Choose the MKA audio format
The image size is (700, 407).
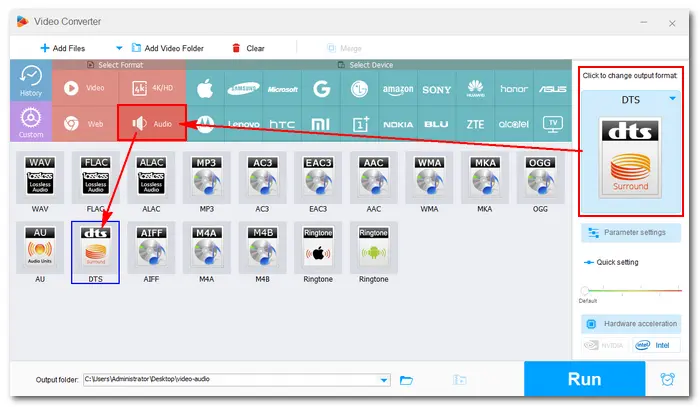pos(485,177)
